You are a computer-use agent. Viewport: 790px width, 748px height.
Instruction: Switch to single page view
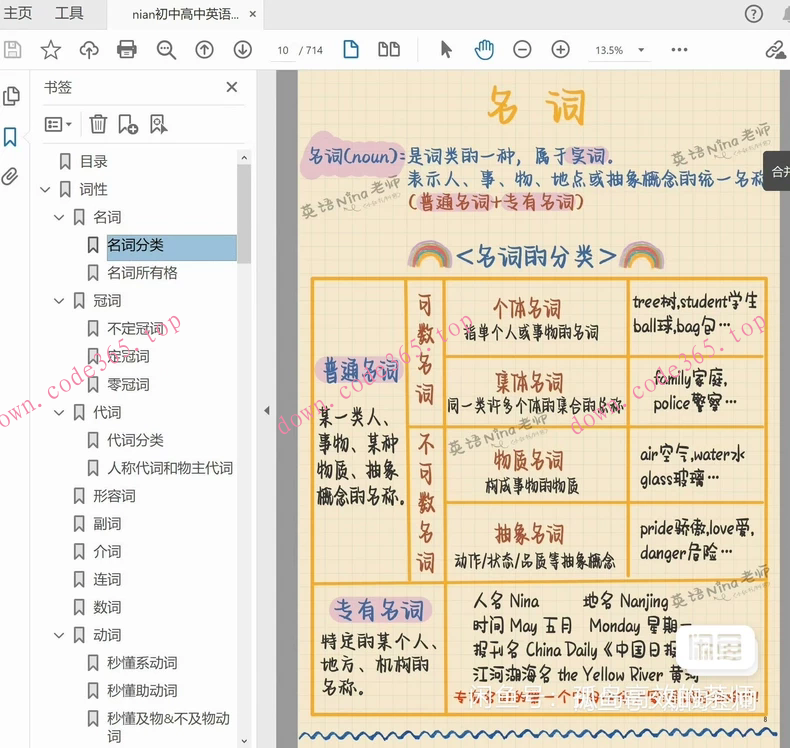pos(351,49)
